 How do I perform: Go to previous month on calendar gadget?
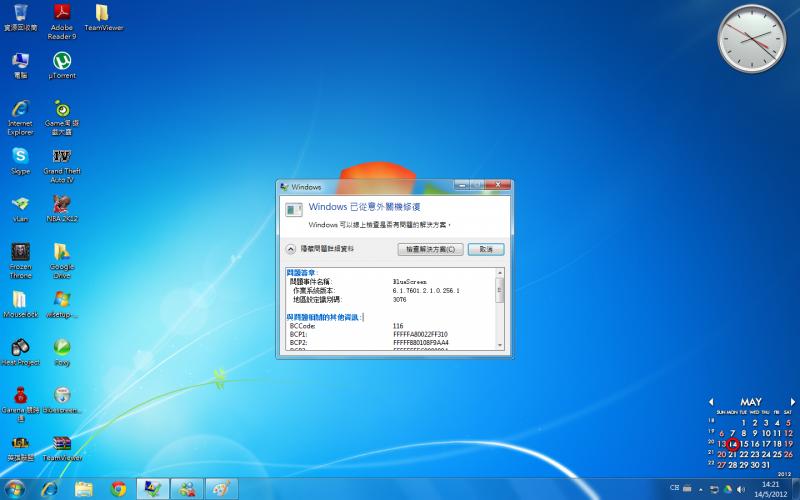[x=711, y=402]
